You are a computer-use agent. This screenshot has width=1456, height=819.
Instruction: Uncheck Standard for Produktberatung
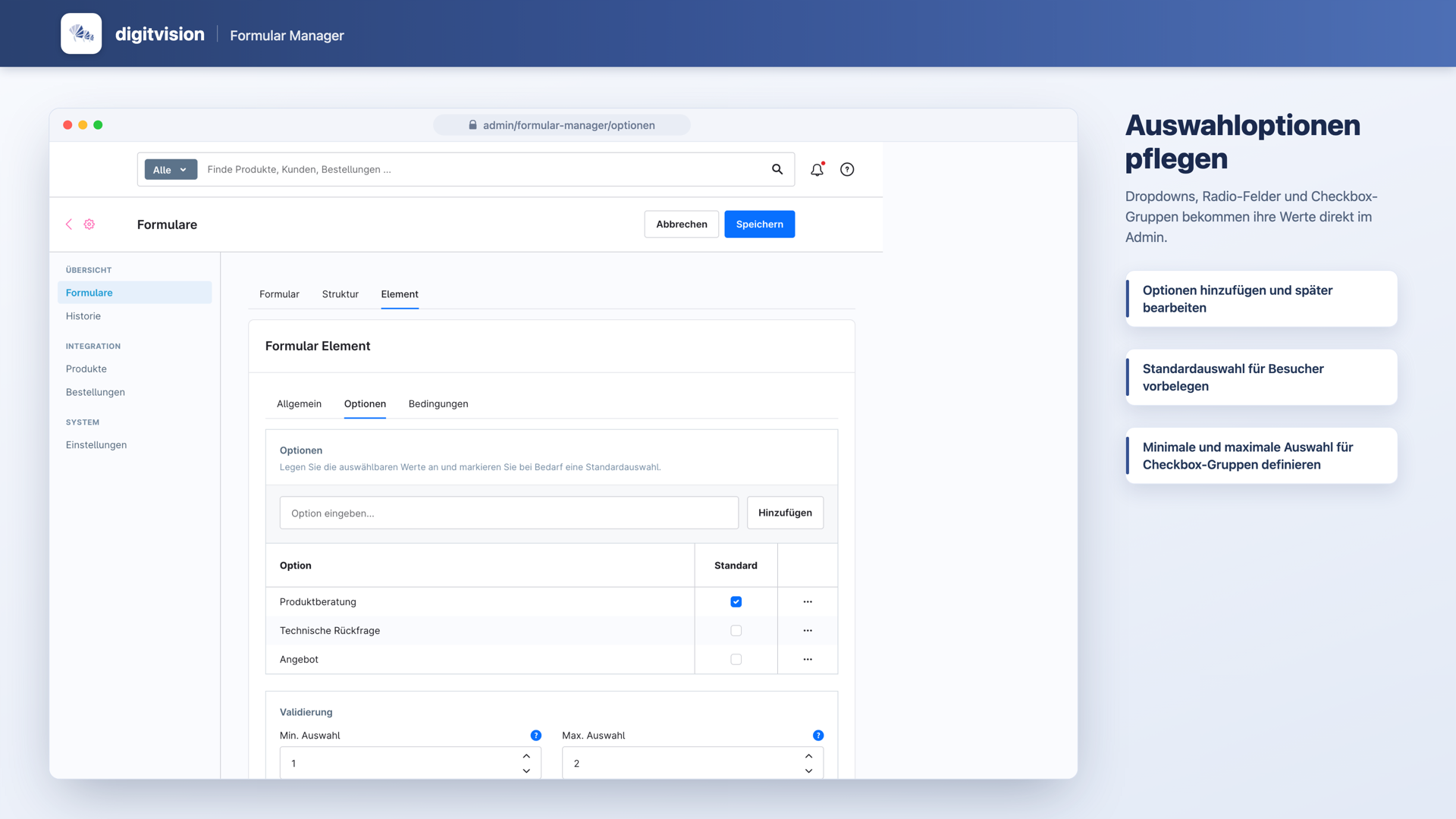tap(736, 601)
